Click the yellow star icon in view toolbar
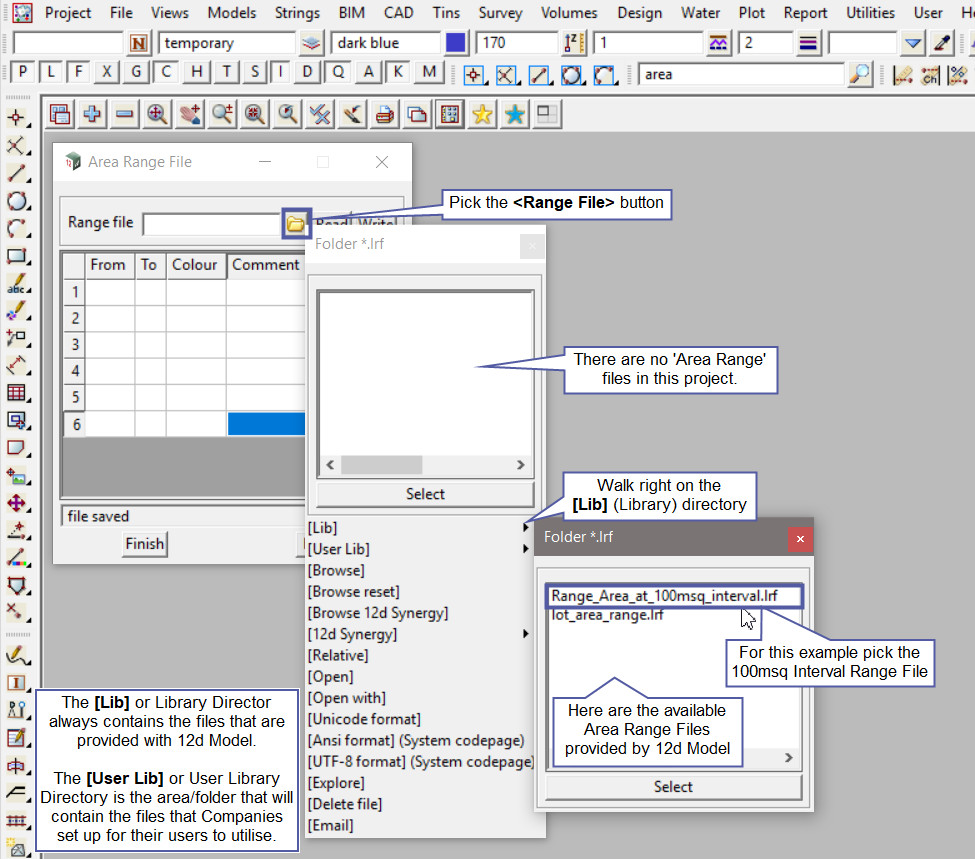The height and width of the screenshot is (859, 975). 482,115
